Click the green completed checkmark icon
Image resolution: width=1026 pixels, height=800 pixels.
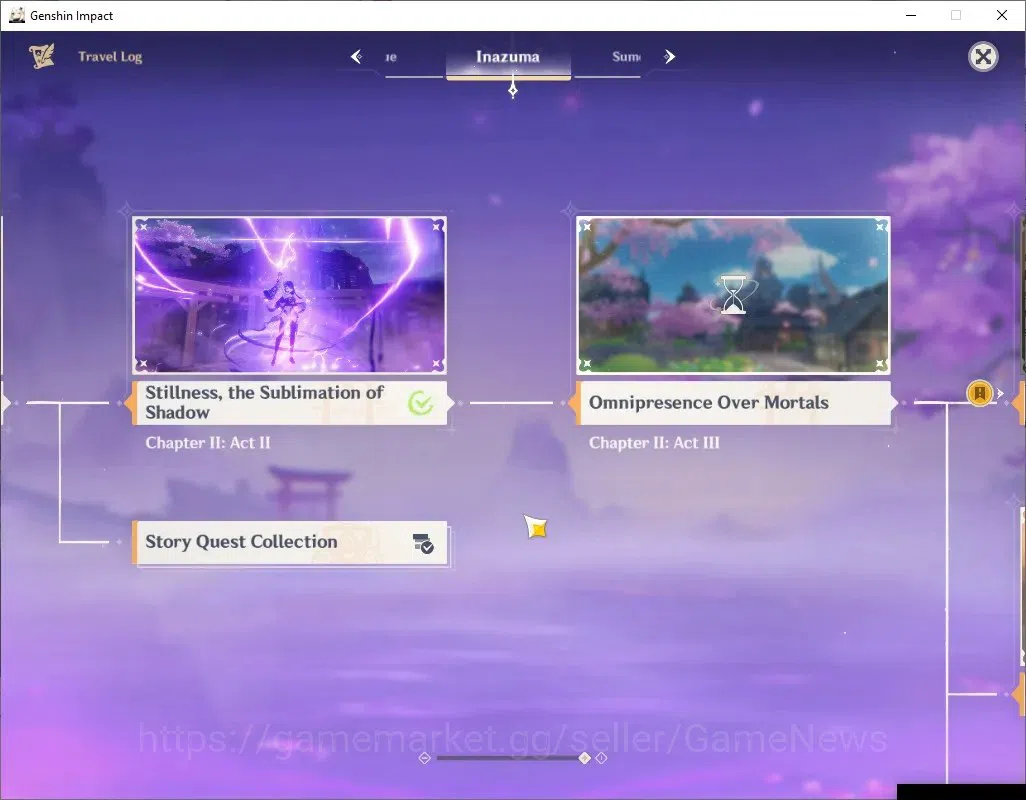420,403
